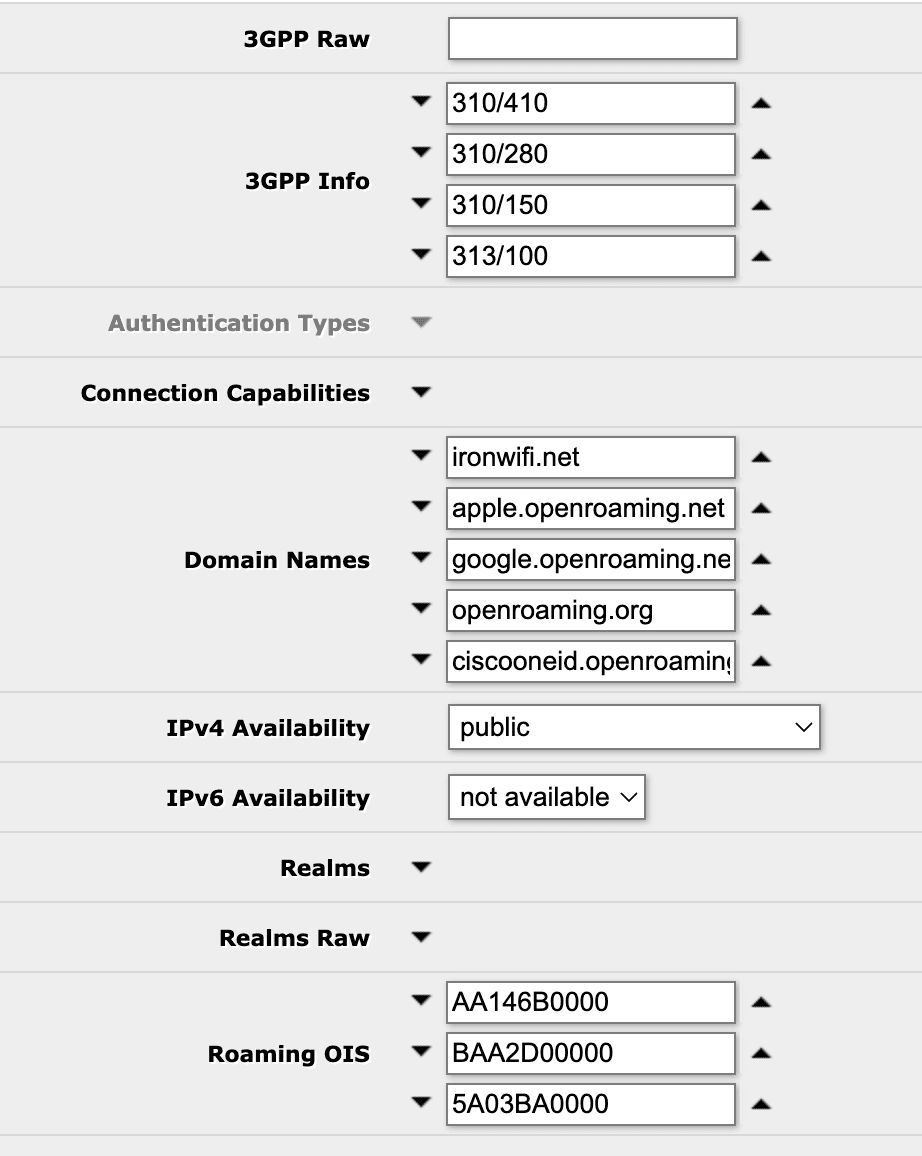The width and height of the screenshot is (922, 1156).
Task: Click the down arrow beside 310/410 entry
Action: [421, 101]
